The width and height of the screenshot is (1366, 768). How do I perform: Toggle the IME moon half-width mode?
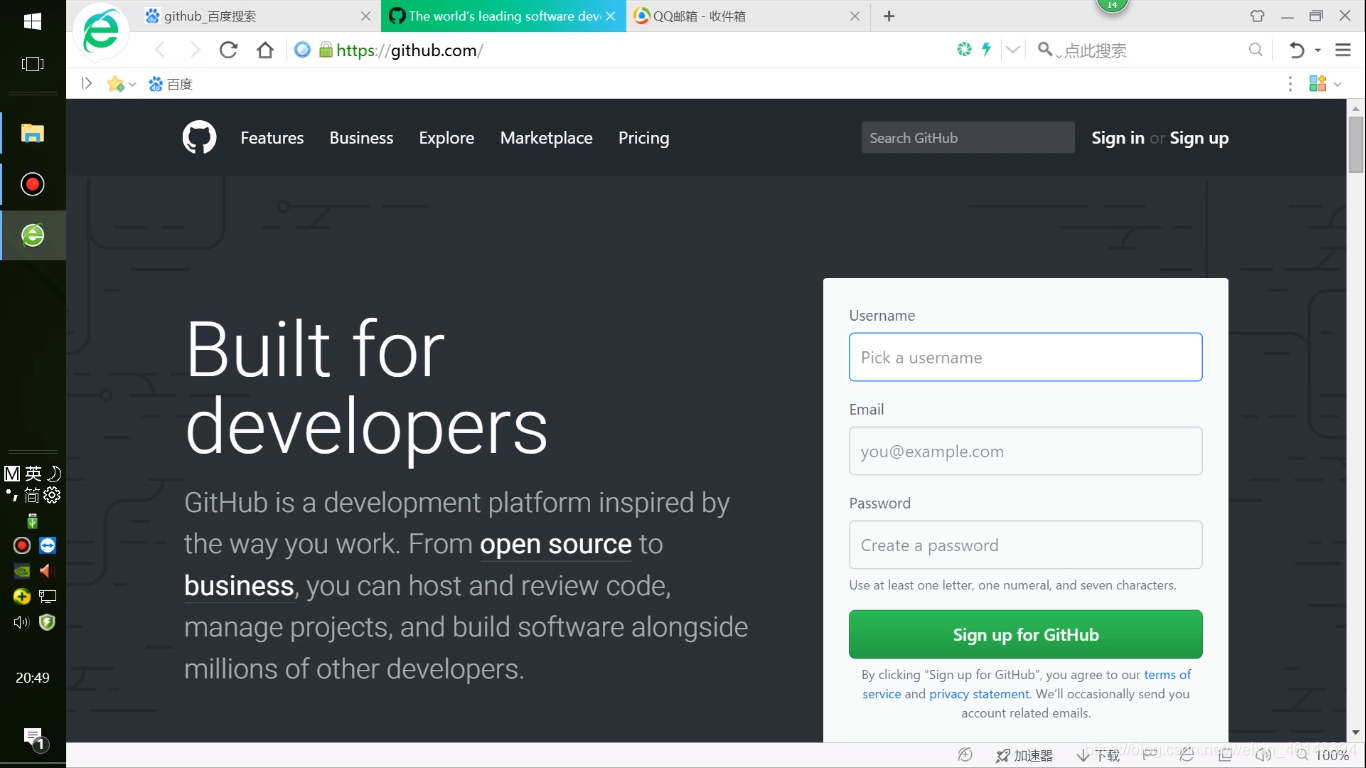54,473
